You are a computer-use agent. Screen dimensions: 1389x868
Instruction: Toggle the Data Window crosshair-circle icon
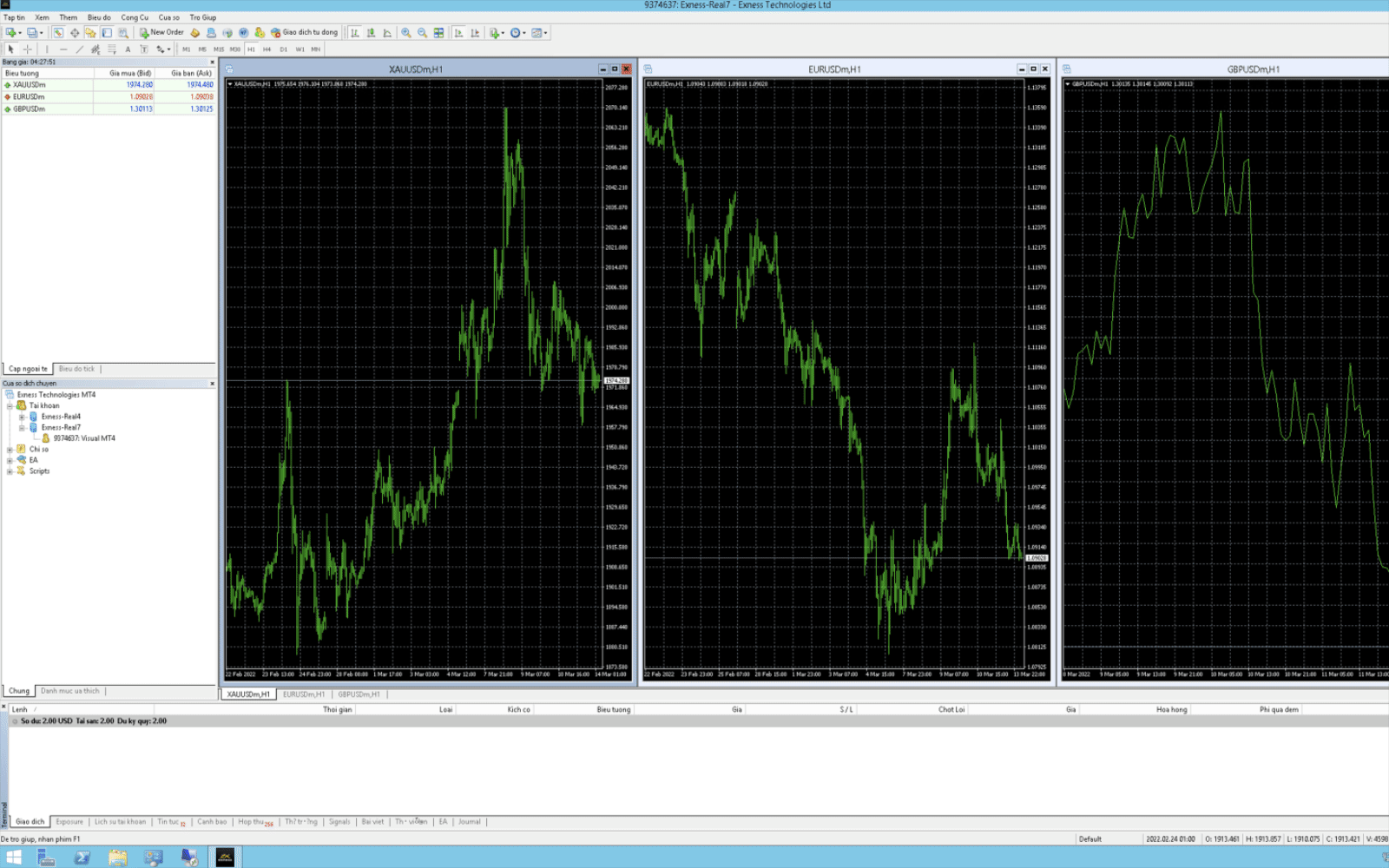coord(75,32)
